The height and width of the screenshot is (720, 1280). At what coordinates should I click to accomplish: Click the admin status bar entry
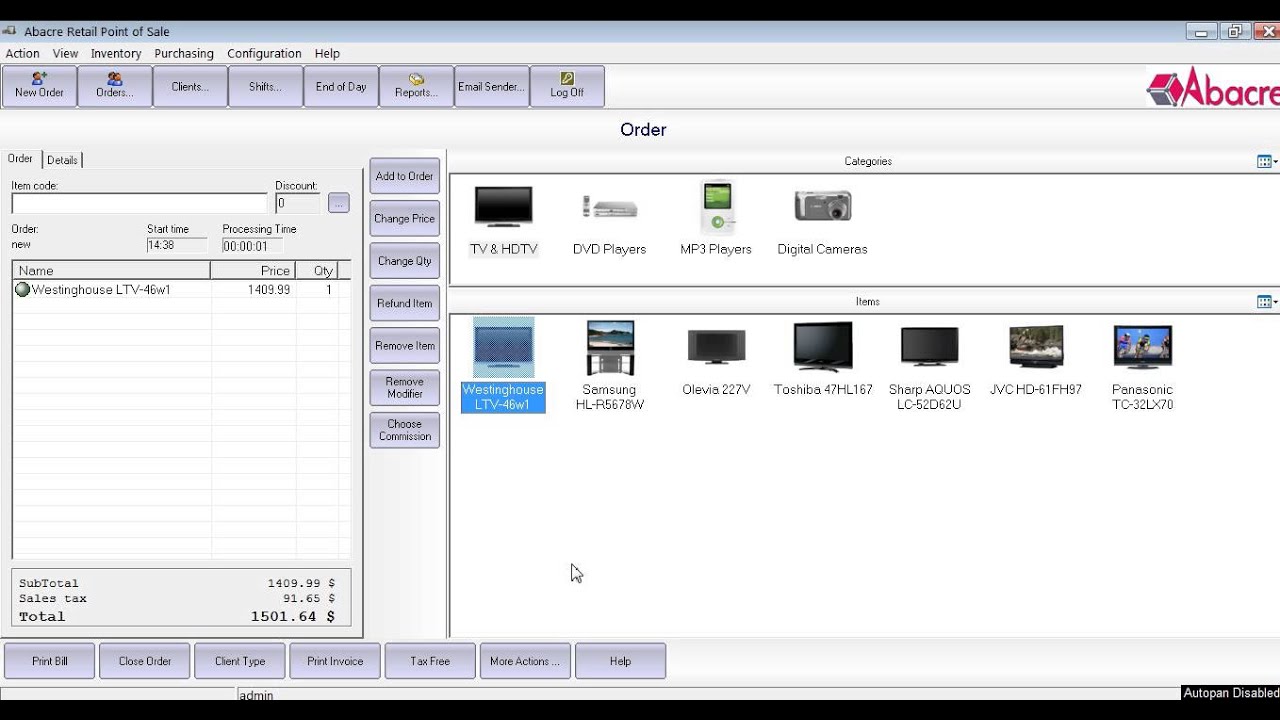(x=257, y=695)
